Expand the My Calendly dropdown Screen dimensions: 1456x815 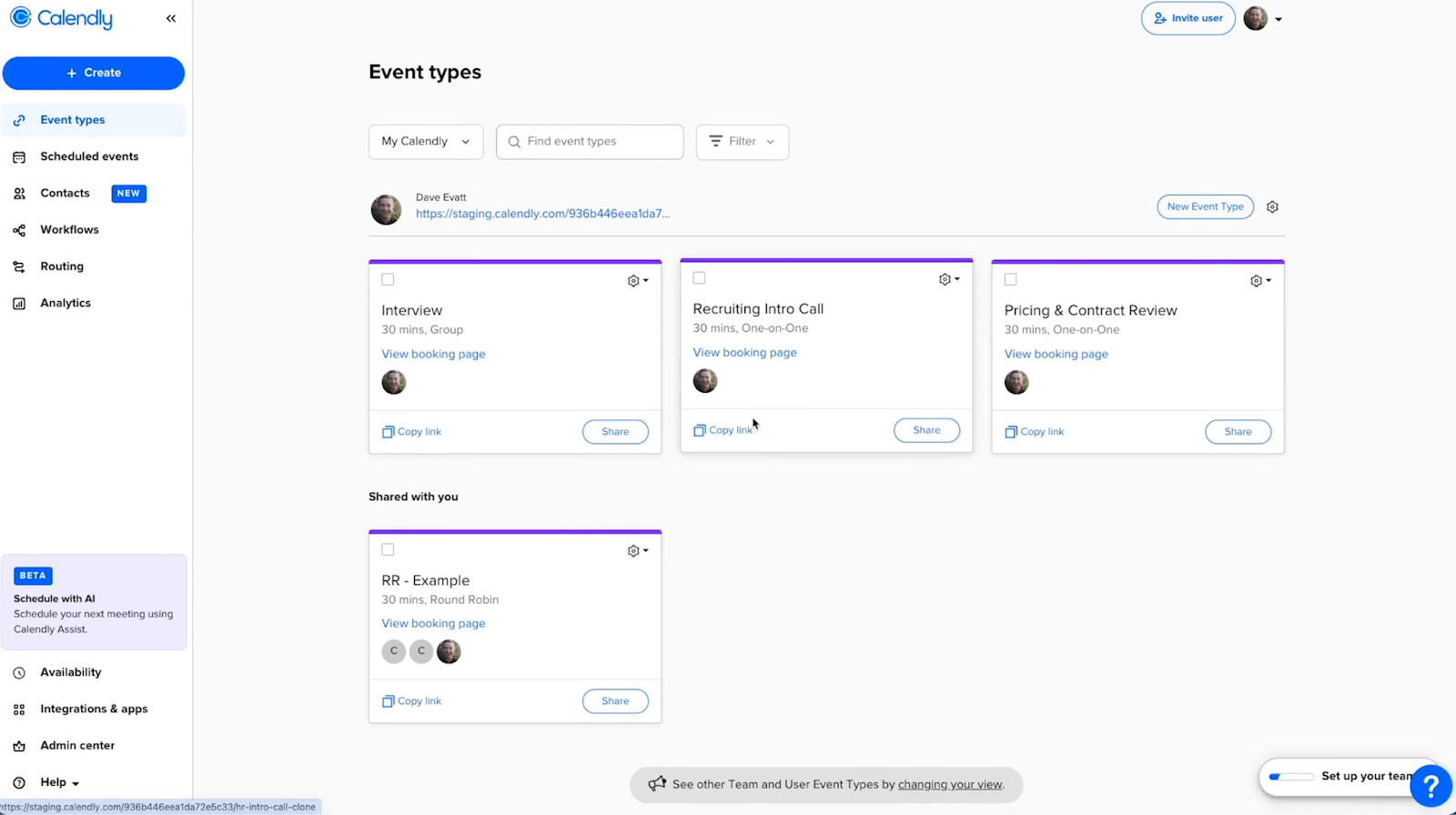425,142
